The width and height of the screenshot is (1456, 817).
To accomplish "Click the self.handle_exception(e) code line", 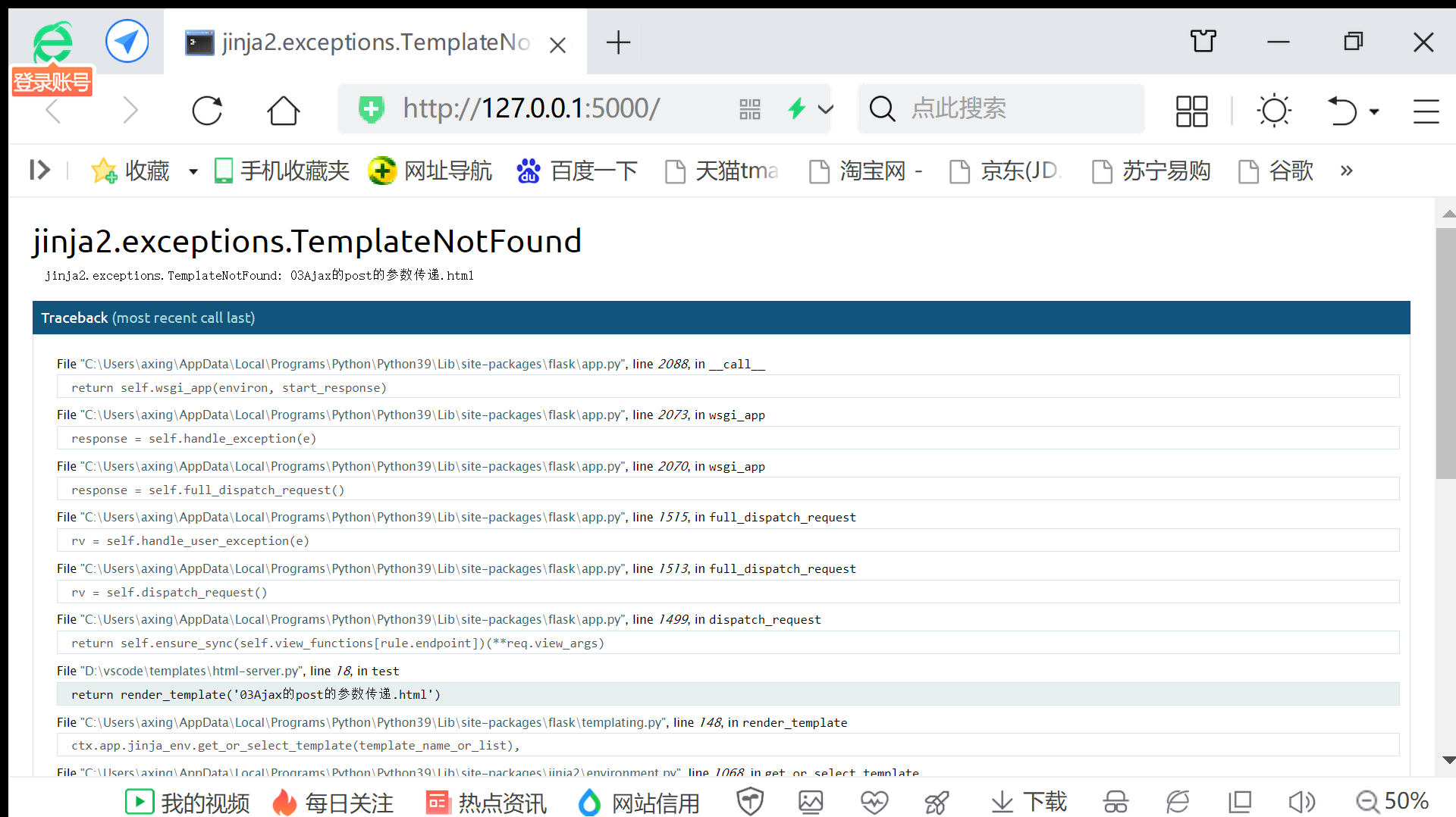I will click(728, 438).
